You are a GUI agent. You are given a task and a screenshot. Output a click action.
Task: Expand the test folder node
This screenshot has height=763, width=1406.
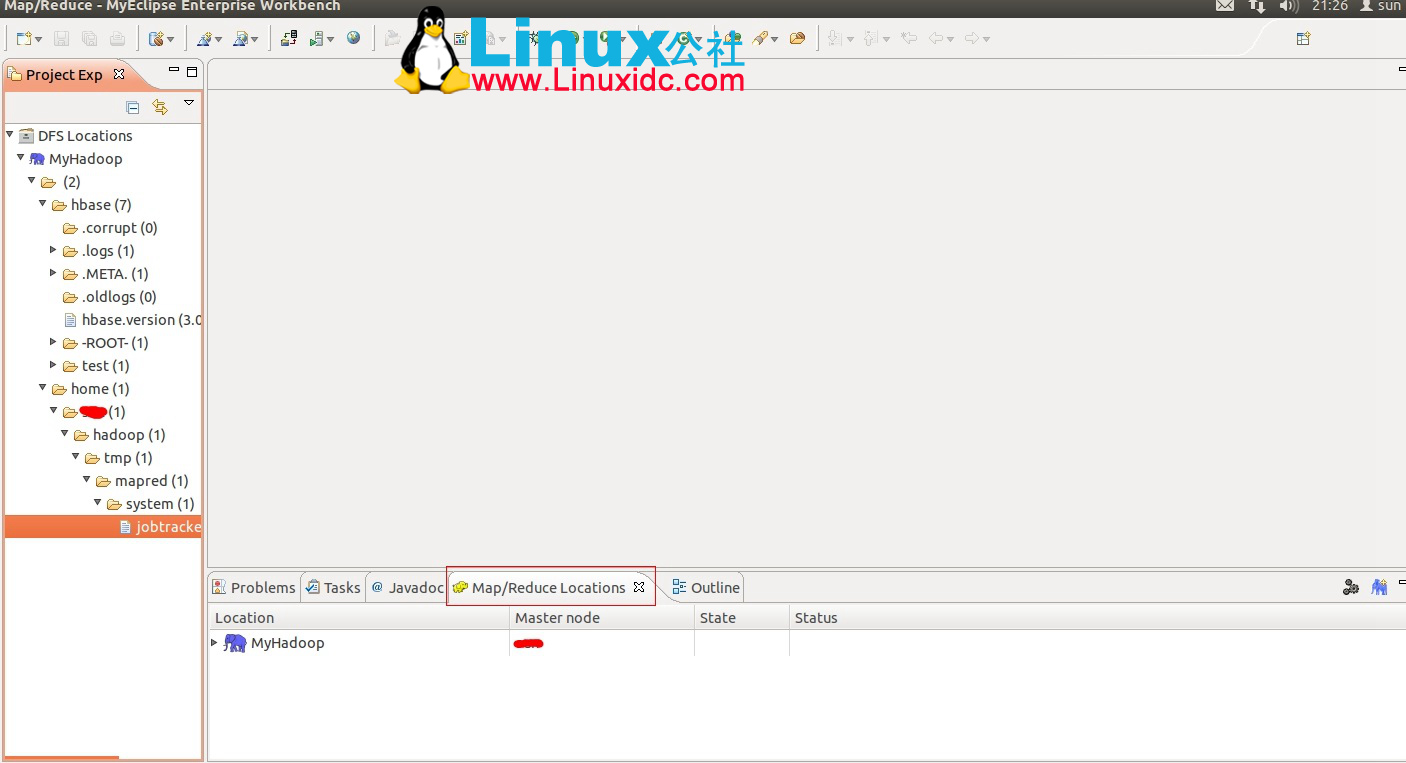click(x=53, y=365)
